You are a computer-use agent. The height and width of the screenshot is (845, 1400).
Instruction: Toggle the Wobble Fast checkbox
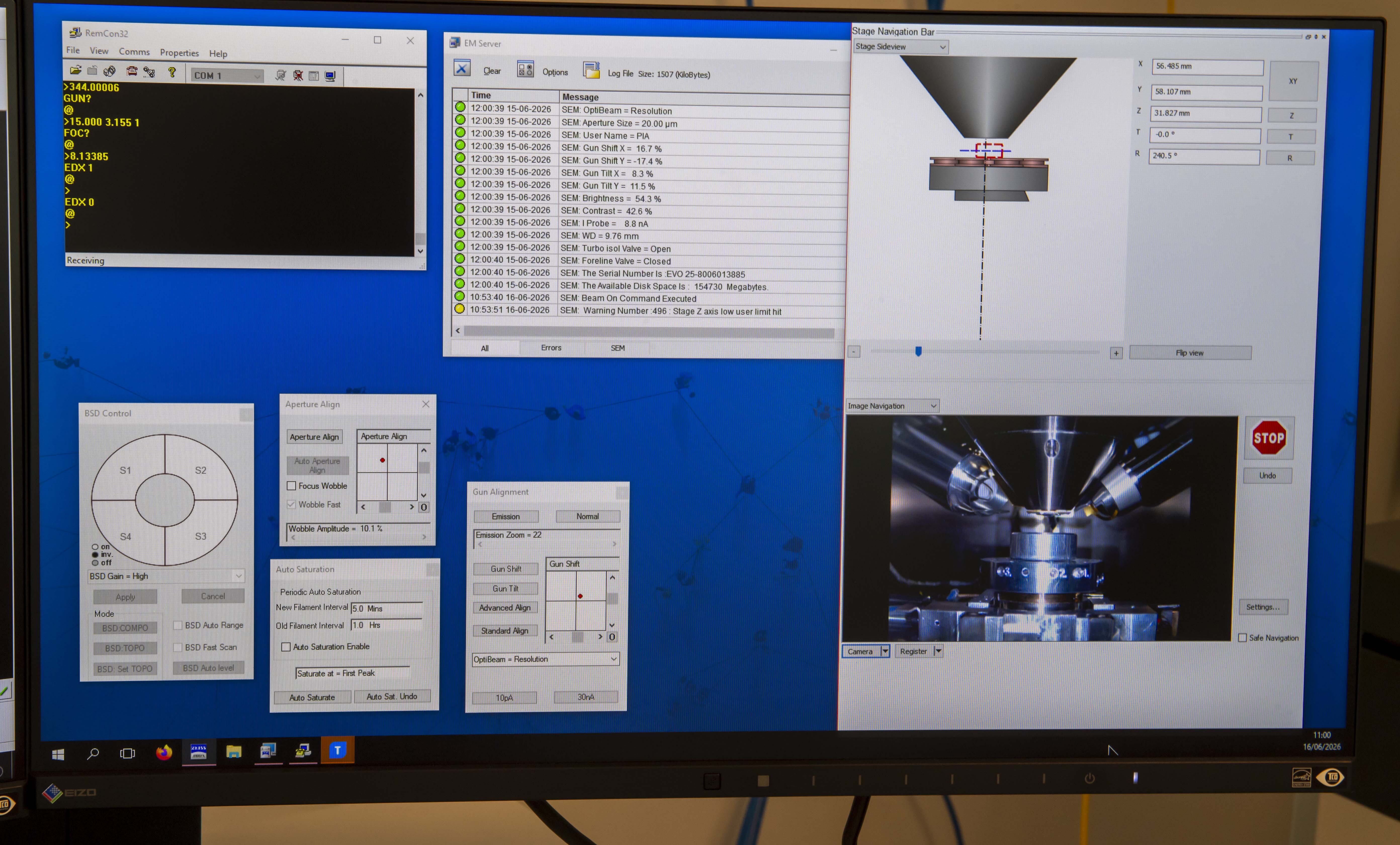point(291,504)
